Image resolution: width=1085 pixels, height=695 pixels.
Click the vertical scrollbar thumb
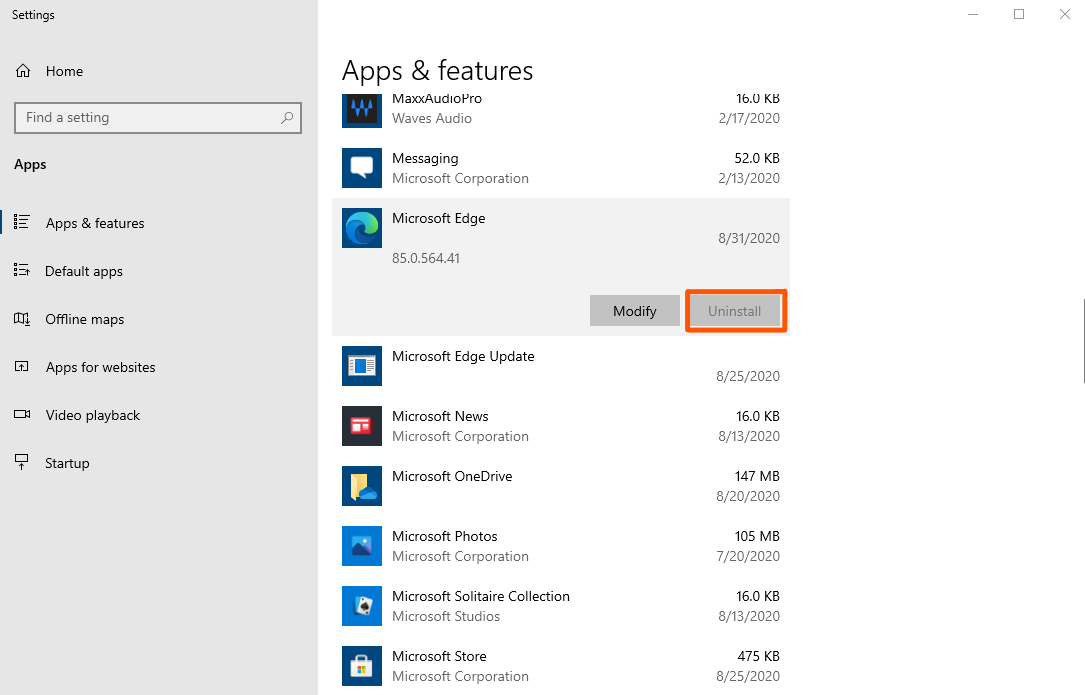1083,340
